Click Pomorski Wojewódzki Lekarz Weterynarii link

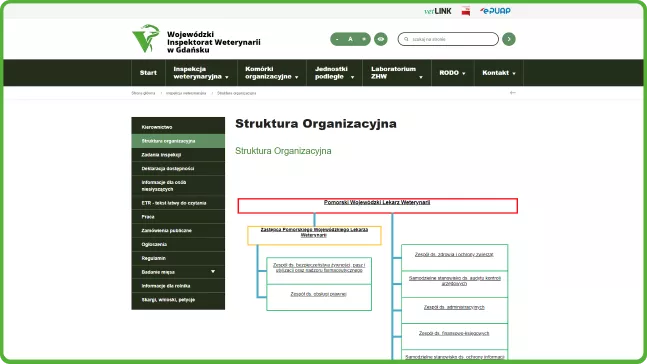(x=377, y=202)
